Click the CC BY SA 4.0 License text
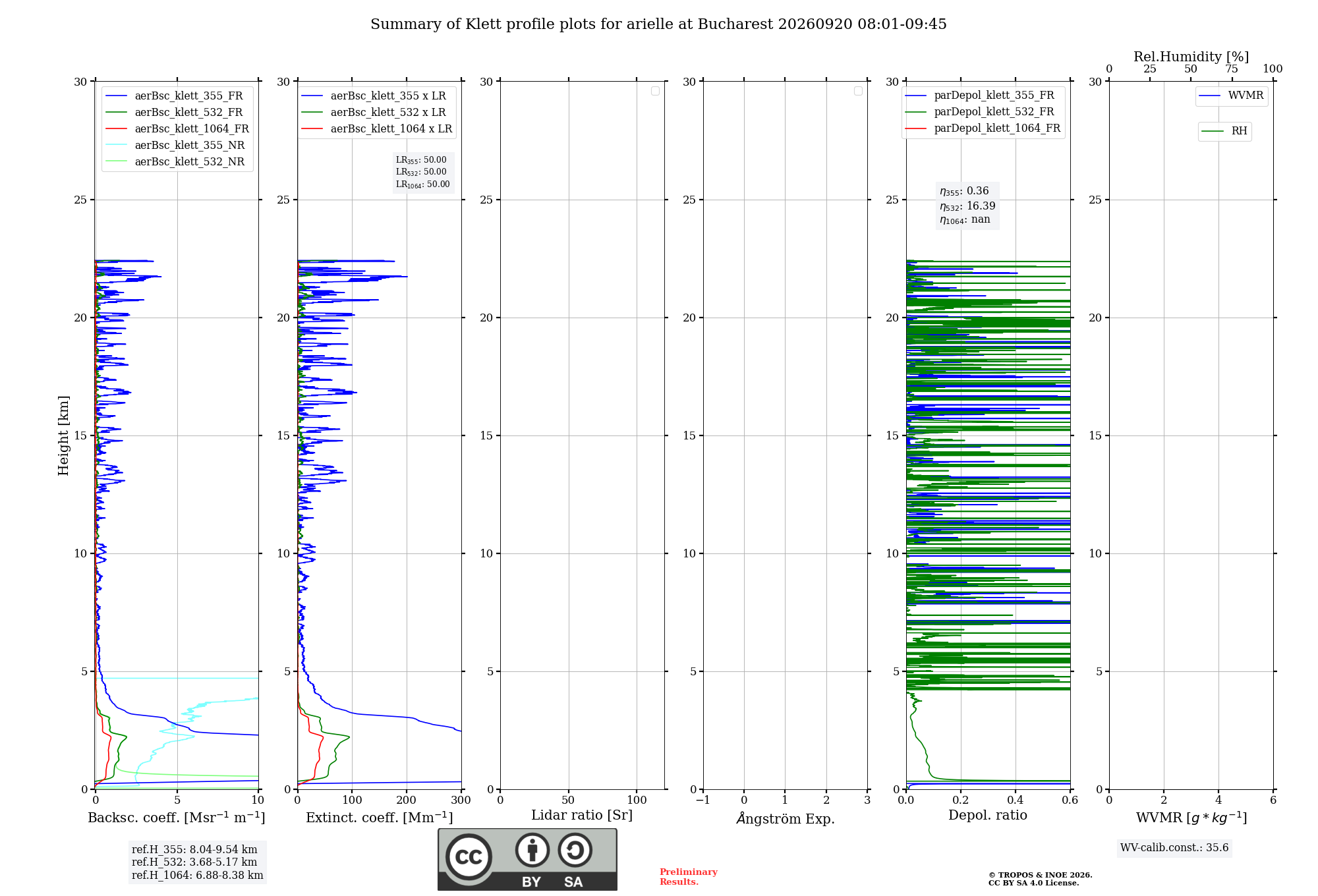Screen dimensions: 1318x896 [1034, 883]
